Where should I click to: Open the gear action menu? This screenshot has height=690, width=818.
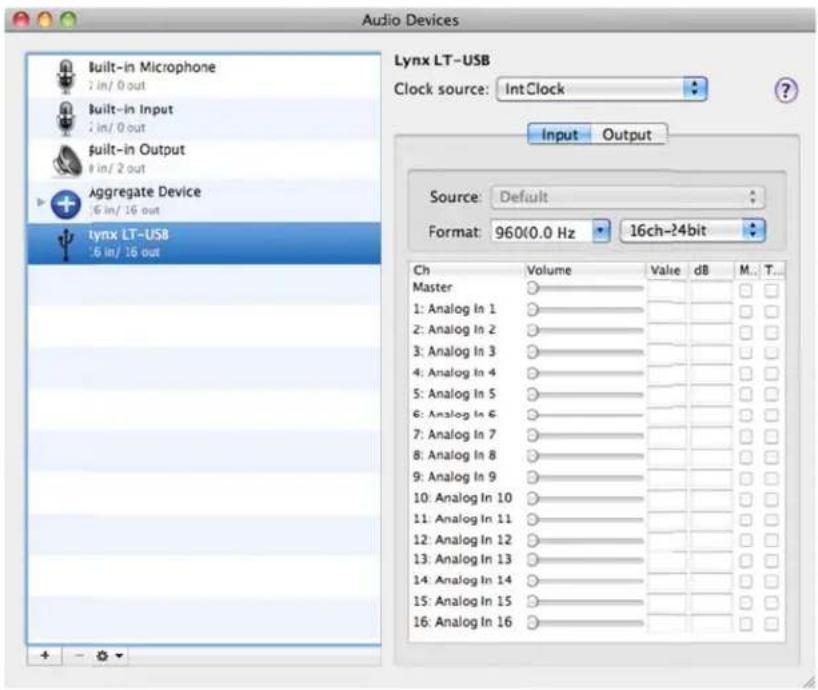coord(109,656)
